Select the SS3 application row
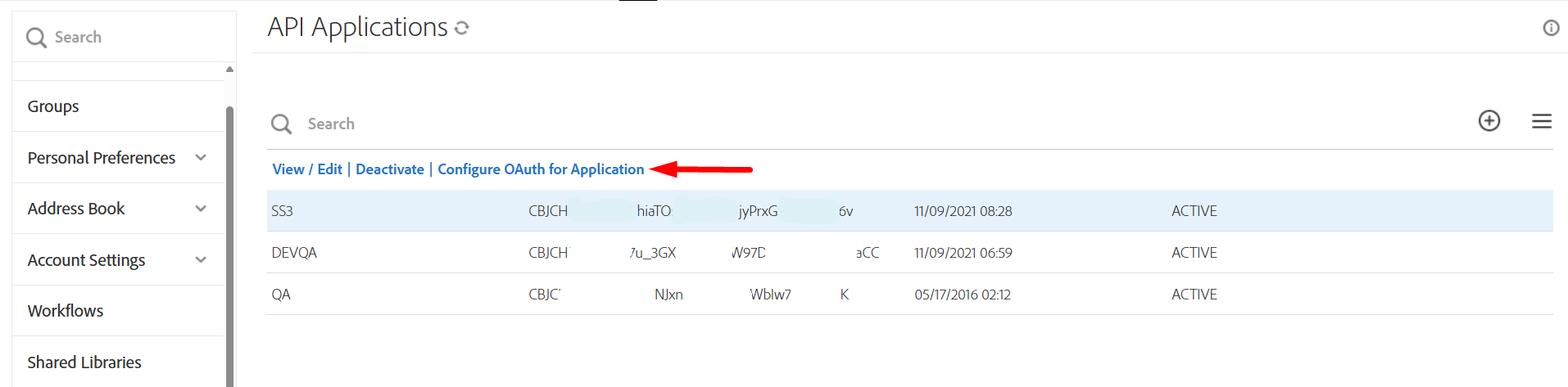This screenshot has height=387, width=1568. [909, 211]
